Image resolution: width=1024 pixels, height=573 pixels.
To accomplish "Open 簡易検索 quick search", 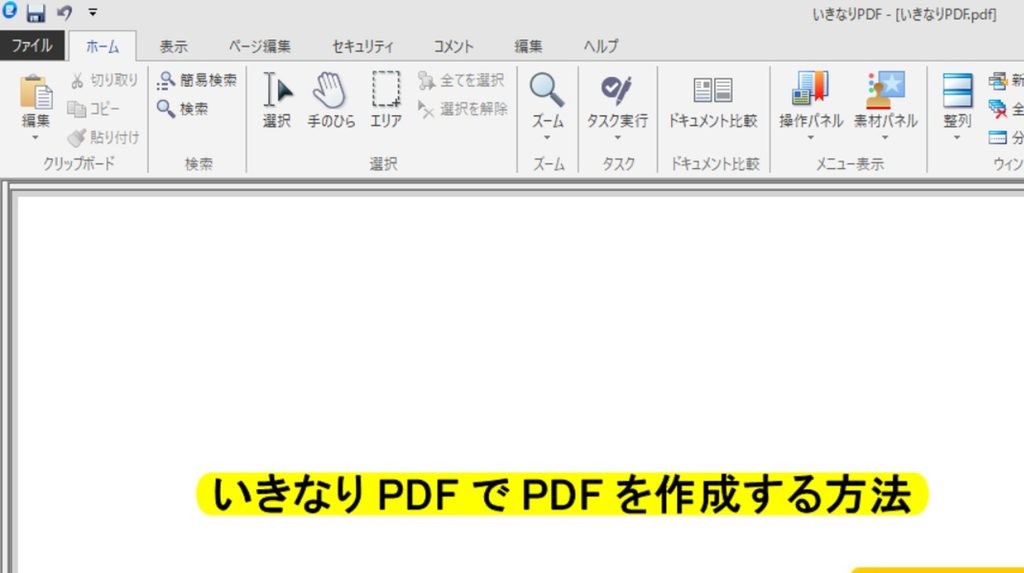I will coord(197,80).
